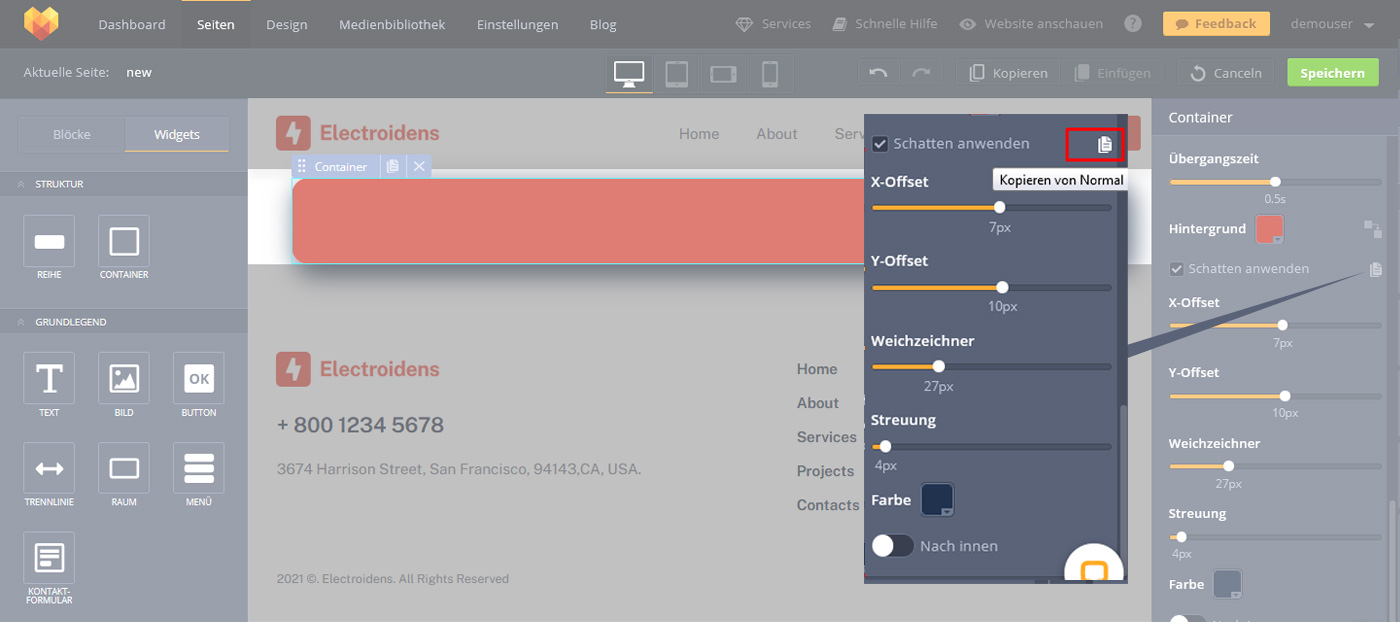Toggle Schatten anwenden in right panel
Viewport: 1400px width, 622px height.
click(x=1177, y=269)
